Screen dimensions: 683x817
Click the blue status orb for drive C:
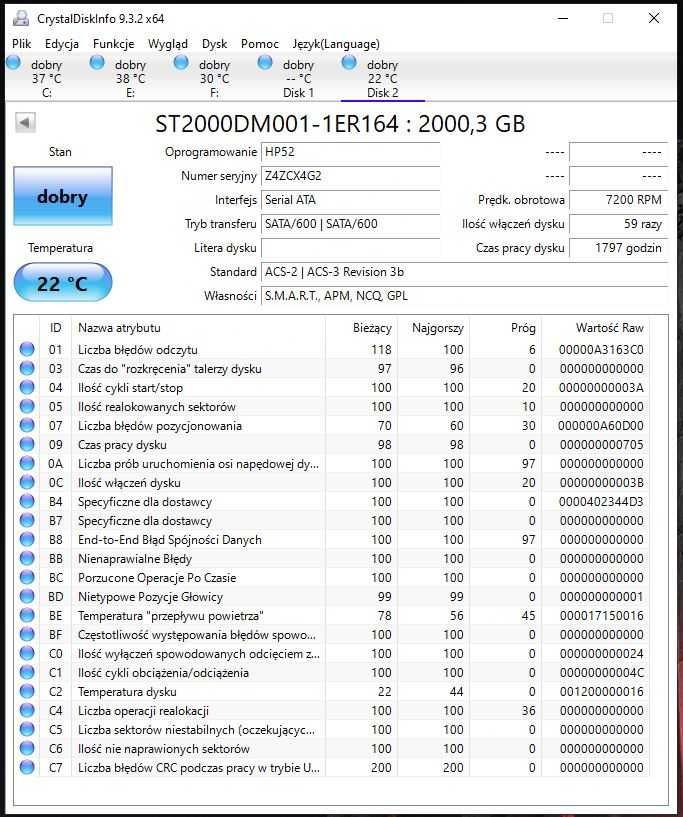14,63
